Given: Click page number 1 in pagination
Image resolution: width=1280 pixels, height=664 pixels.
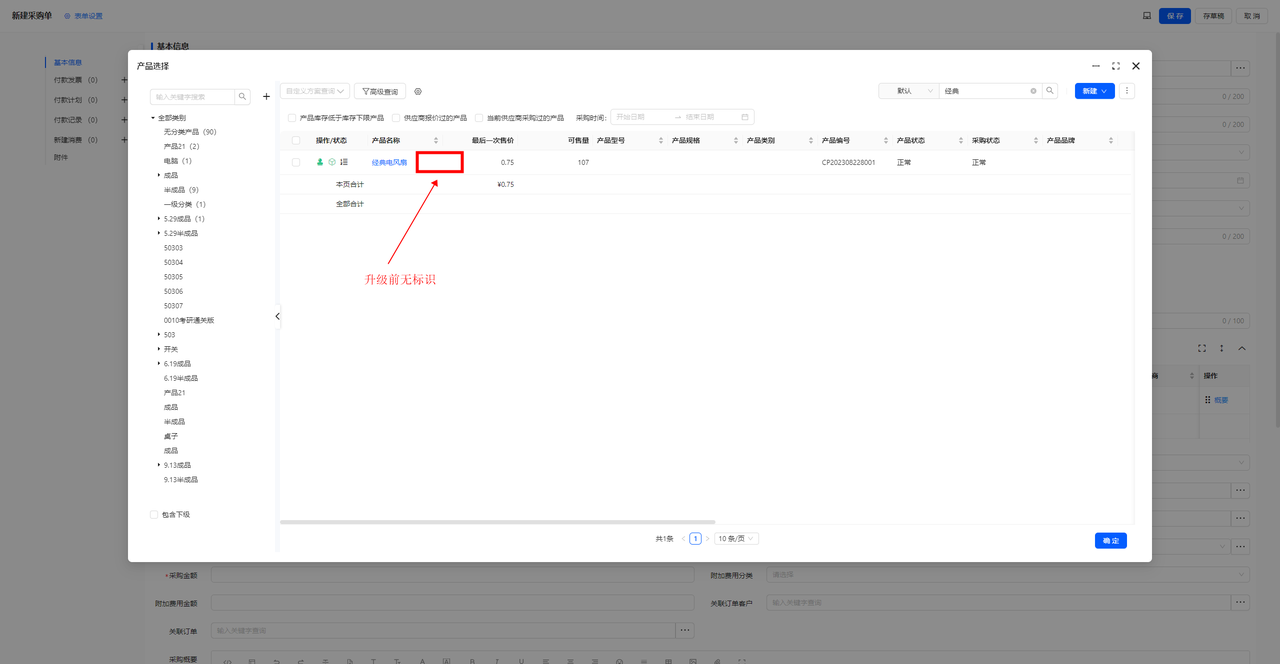Looking at the screenshot, I should (x=695, y=538).
